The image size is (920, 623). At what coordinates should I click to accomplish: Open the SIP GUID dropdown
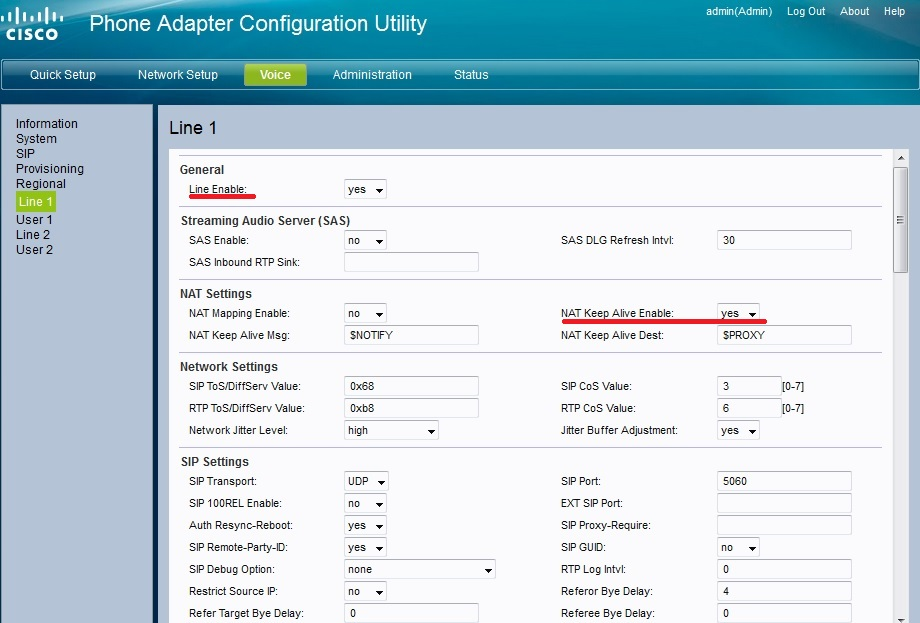tap(738, 548)
